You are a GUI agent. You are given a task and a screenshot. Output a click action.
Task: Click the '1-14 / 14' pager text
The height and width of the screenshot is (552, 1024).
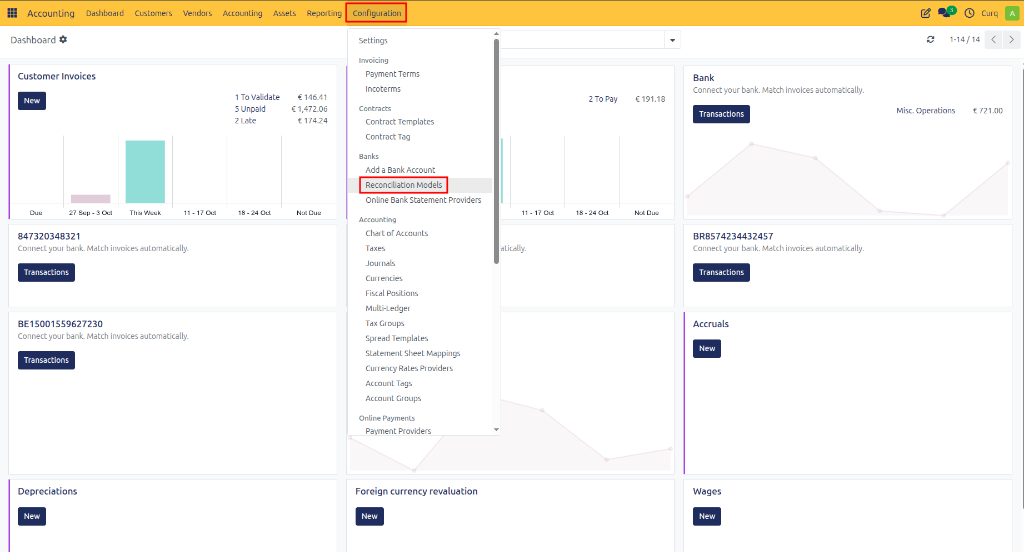click(x=965, y=40)
